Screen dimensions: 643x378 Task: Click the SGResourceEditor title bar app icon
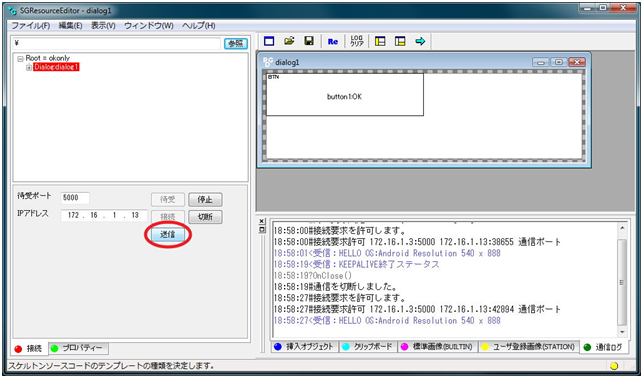click(x=12, y=10)
